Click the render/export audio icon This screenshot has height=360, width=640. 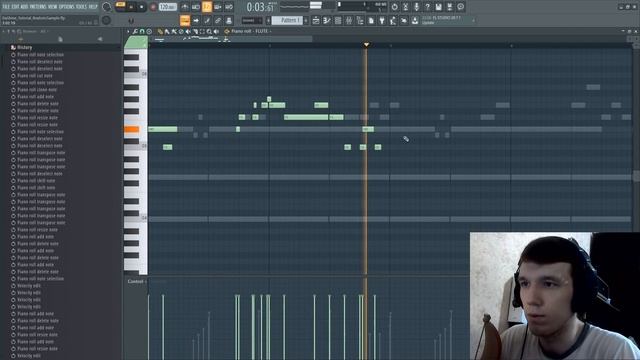click(449, 7)
